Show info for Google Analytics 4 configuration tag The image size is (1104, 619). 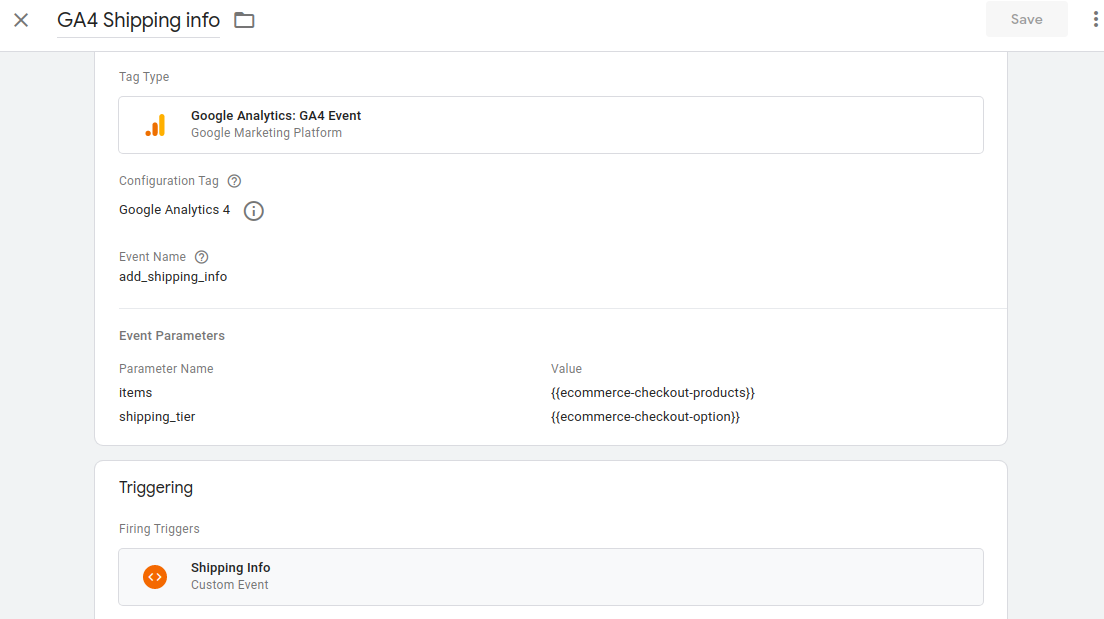pyautogui.click(x=254, y=211)
